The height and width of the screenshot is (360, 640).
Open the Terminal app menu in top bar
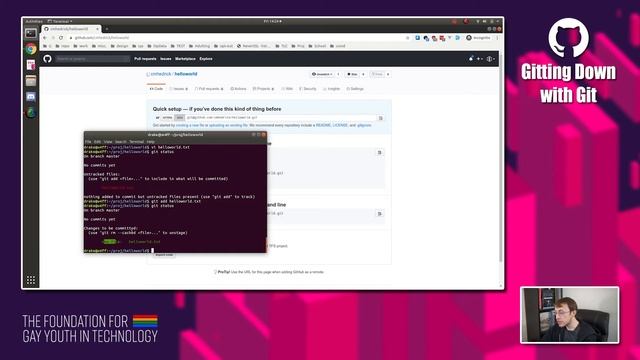60,21
